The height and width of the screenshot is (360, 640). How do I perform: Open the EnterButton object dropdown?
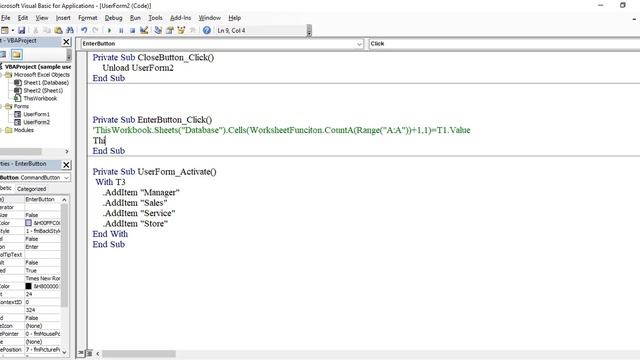[359, 44]
